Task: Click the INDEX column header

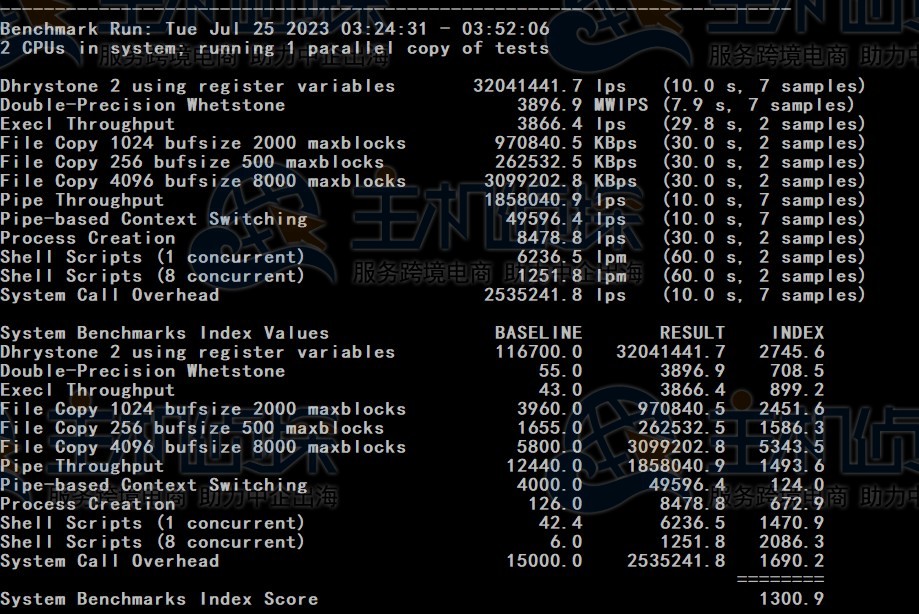Action: point(797,333)
